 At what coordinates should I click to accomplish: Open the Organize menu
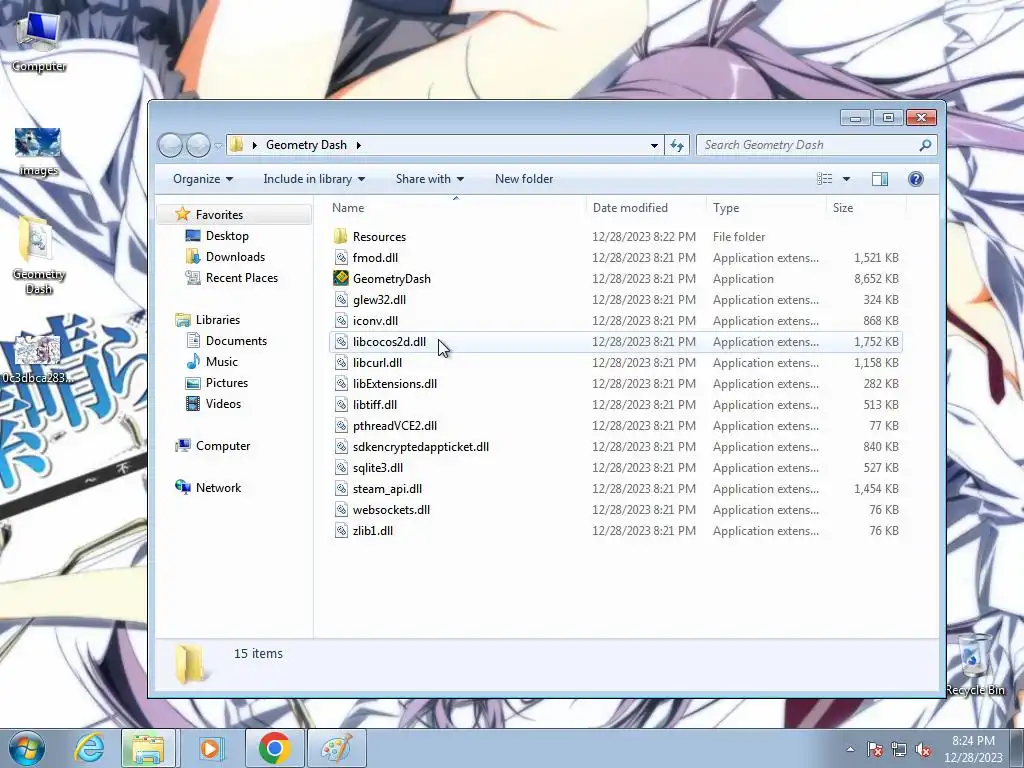202,179
